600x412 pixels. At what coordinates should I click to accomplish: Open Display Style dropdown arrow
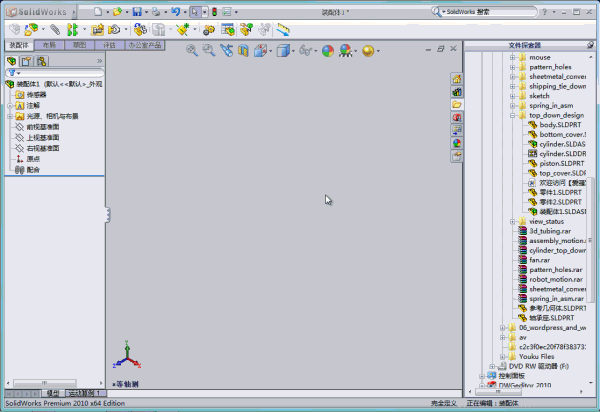pyautogui.click(x=293, y=51)
